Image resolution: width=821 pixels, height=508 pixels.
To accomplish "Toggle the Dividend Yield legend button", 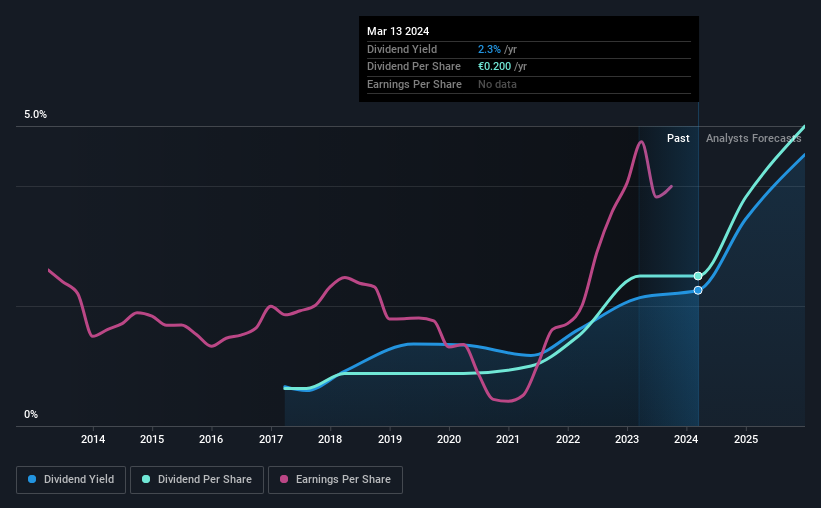I will click(71, 480).
